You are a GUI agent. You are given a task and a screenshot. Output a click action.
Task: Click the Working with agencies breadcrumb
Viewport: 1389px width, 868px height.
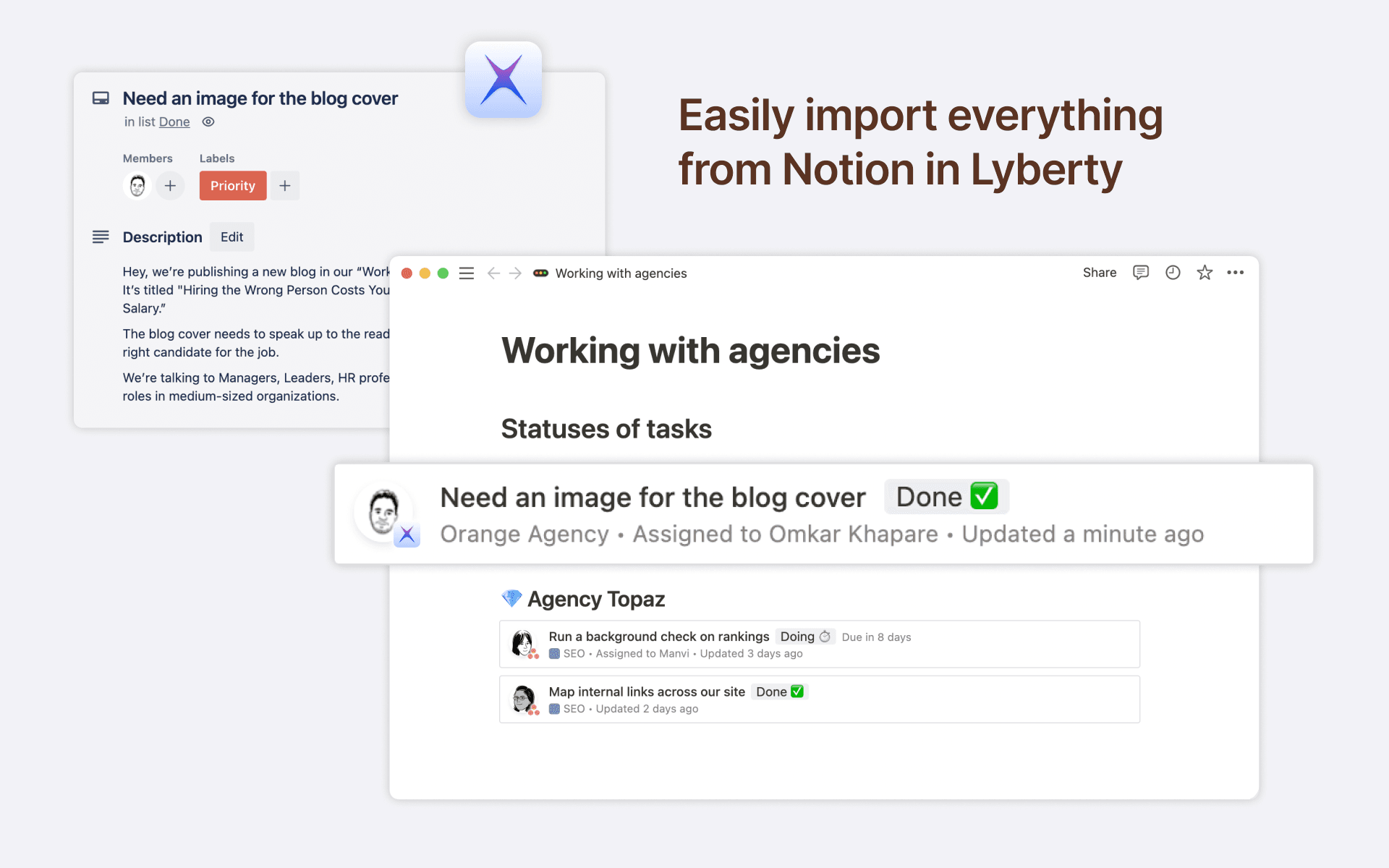tap(621, 273)
